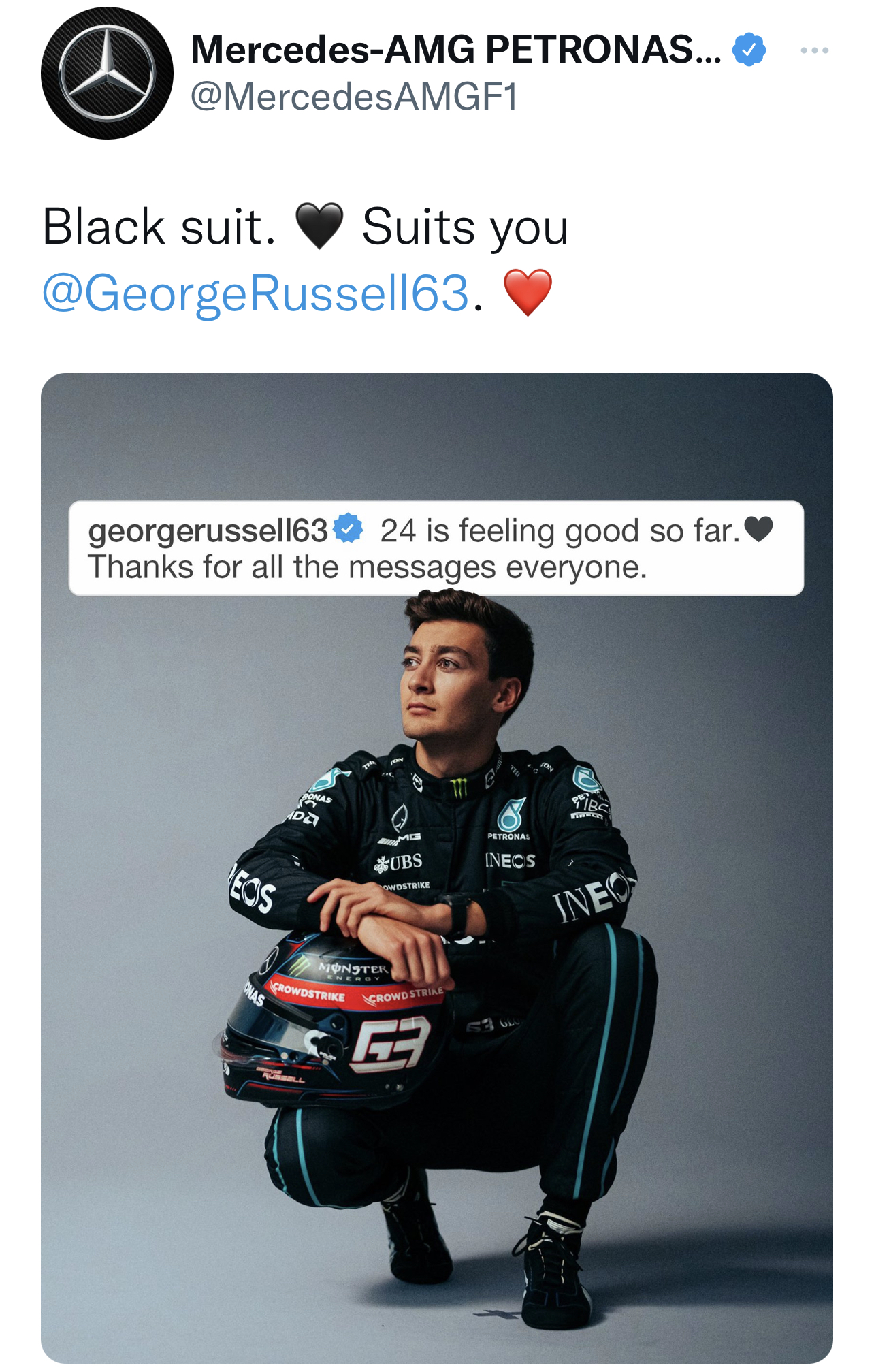Open the three-dot more options menu

814,50
